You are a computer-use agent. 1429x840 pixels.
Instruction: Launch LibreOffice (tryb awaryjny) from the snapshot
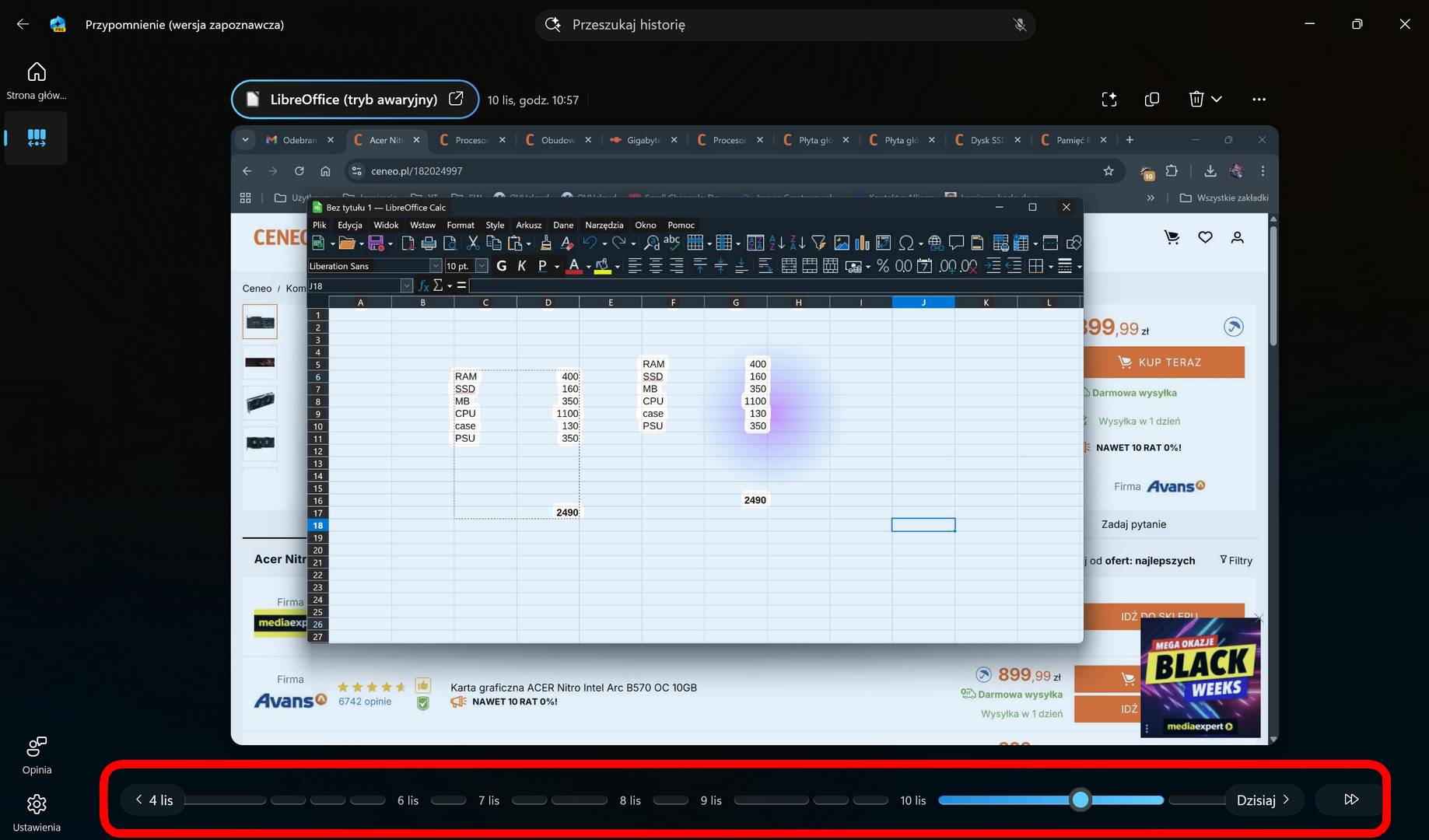(x=355, y=100)
